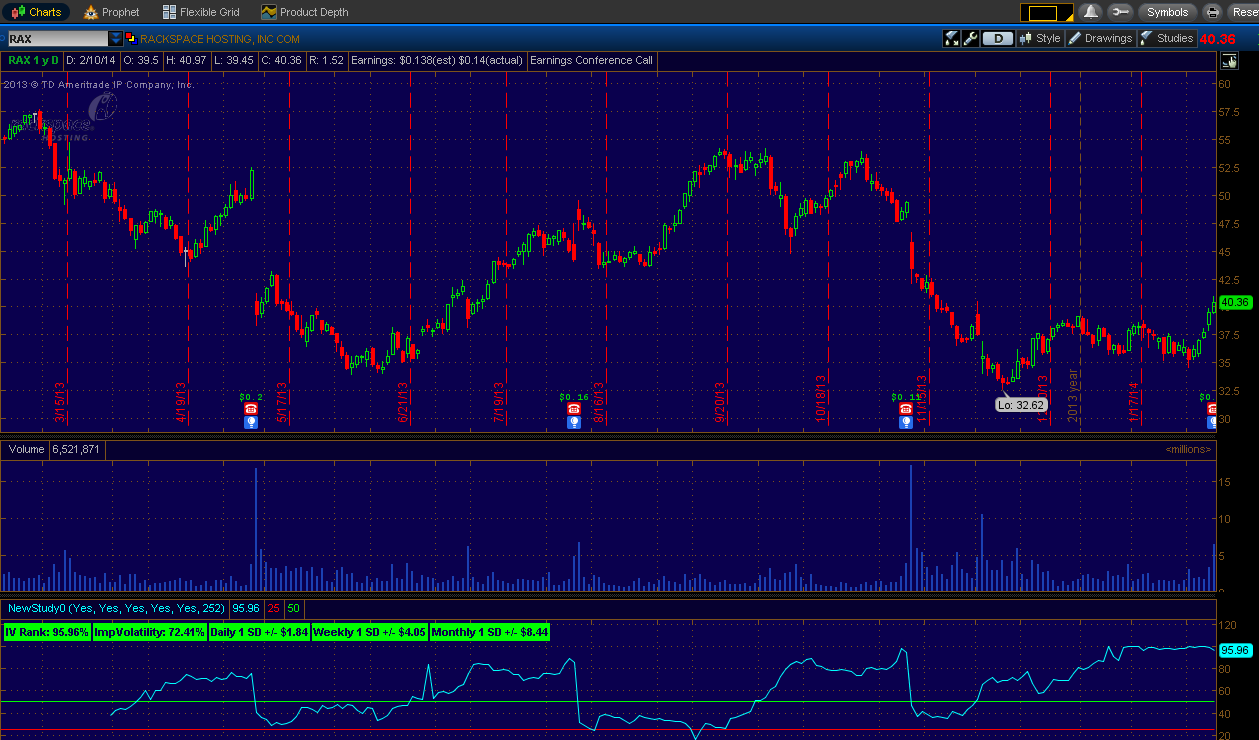Viewport: 1259px width, 740px height.
Task: Click the NewStudy0 study title
Action: tap(116, 607)
